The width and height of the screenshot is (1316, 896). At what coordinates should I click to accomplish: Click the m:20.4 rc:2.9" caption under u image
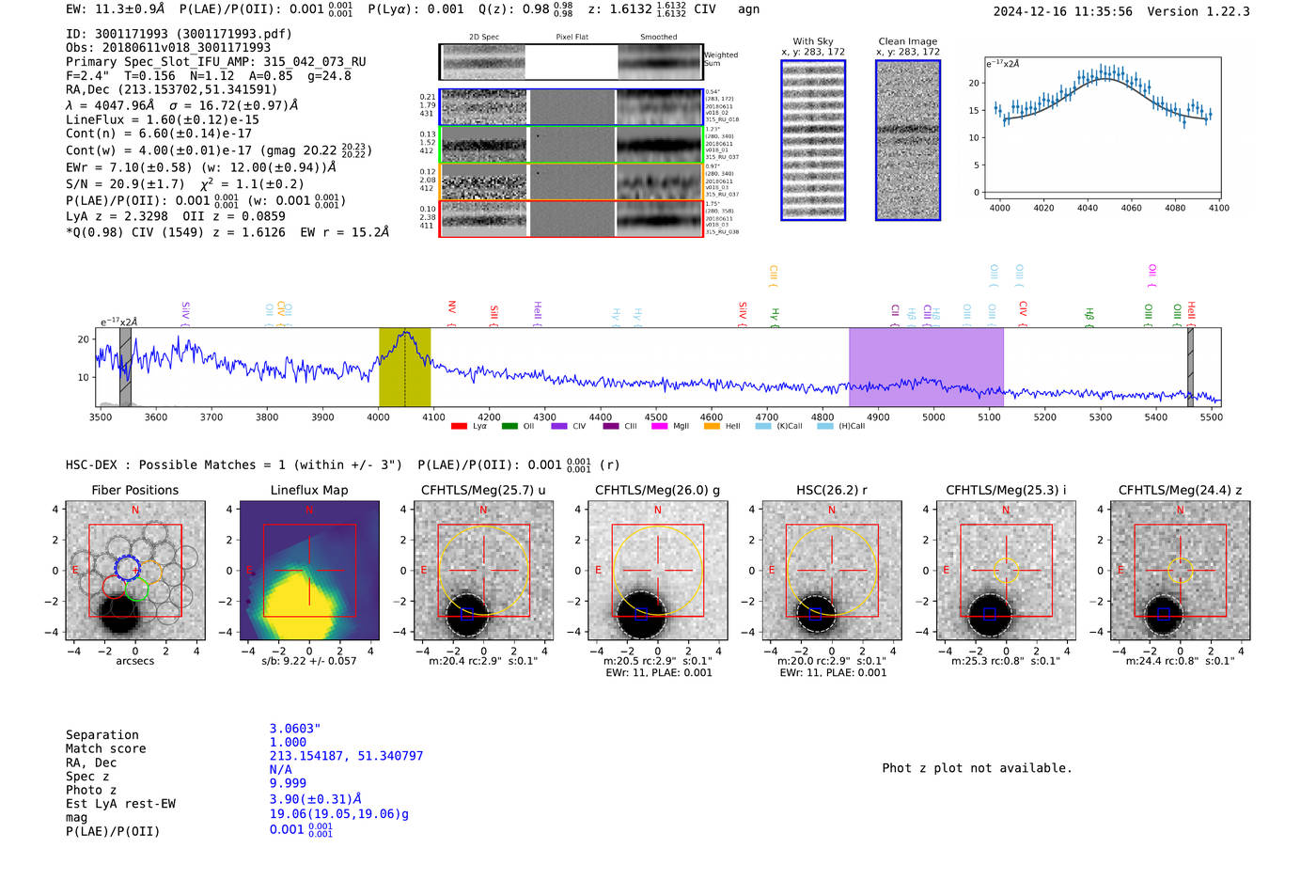[483, 661]
